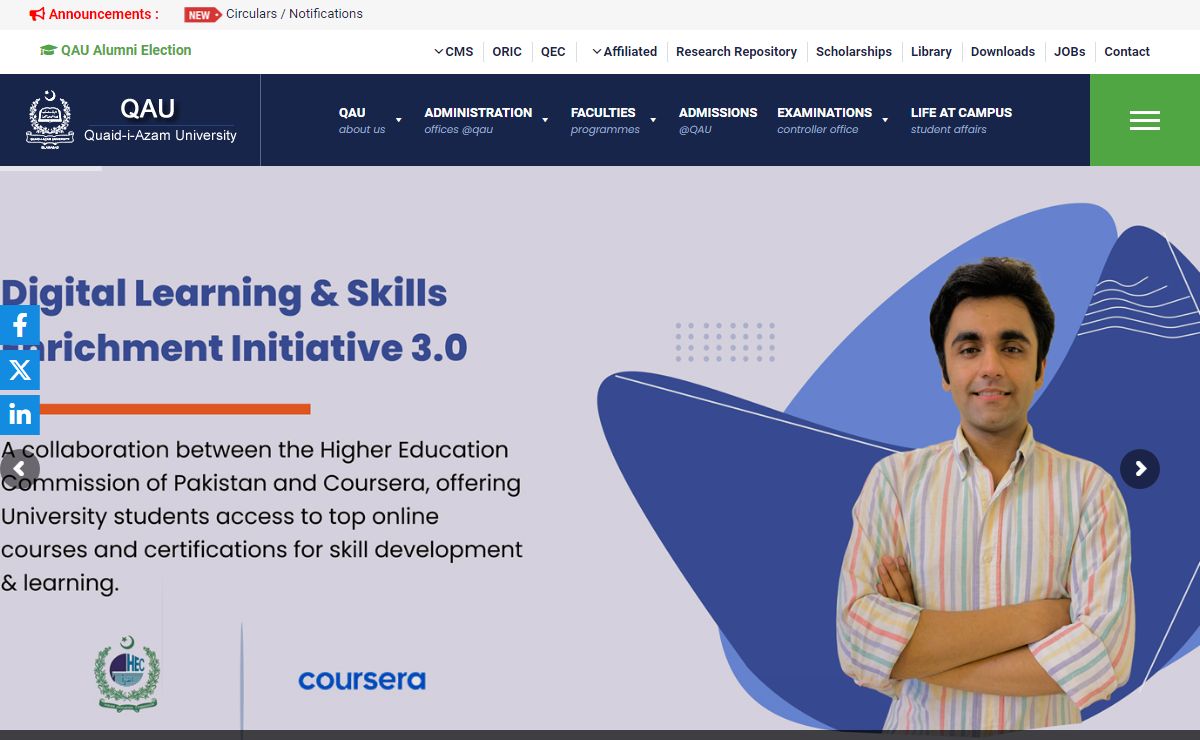Click the QAU university crest logo
Screen dimensions: 1200x740
49,120
